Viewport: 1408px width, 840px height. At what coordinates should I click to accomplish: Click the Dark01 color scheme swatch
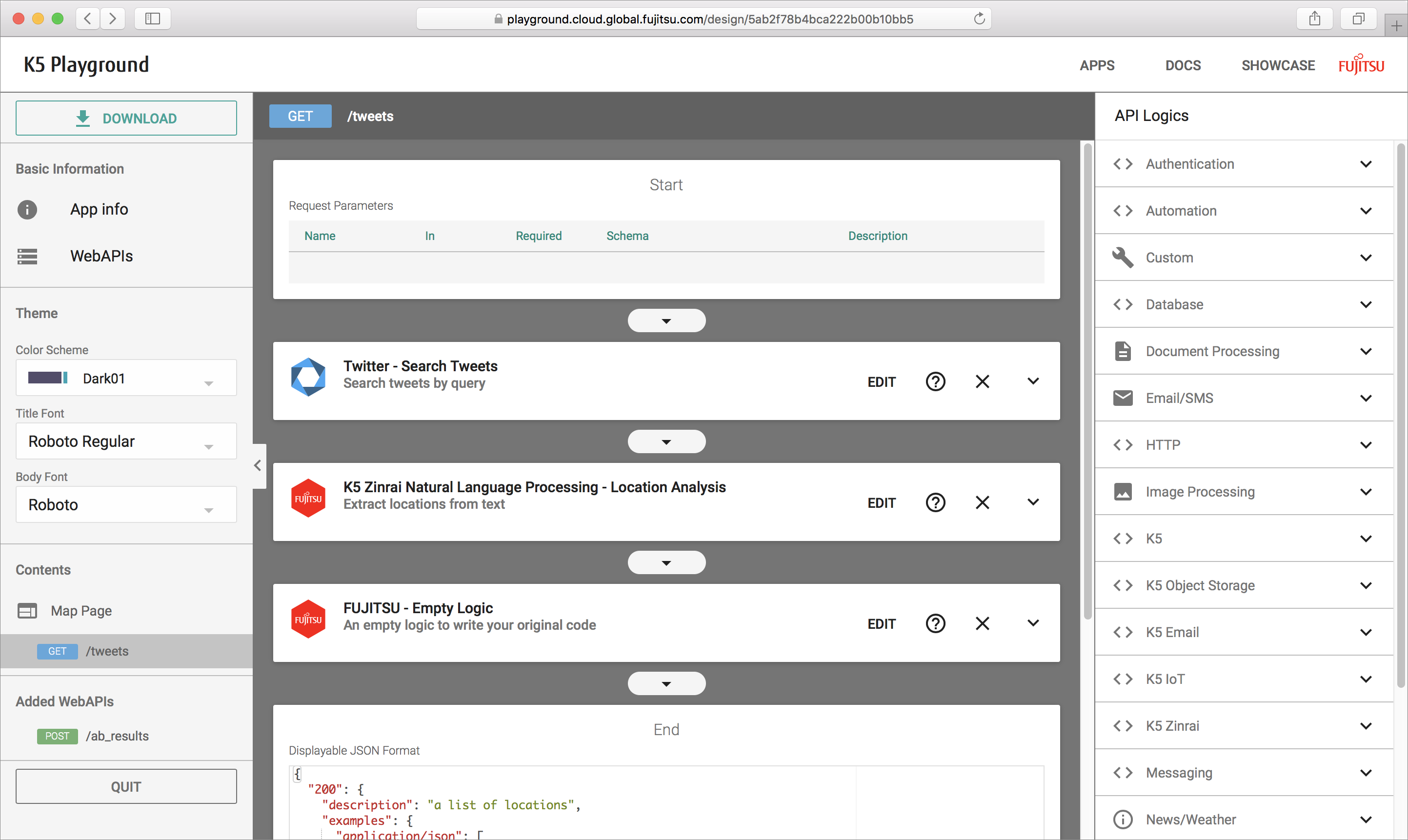pos(47,378)
